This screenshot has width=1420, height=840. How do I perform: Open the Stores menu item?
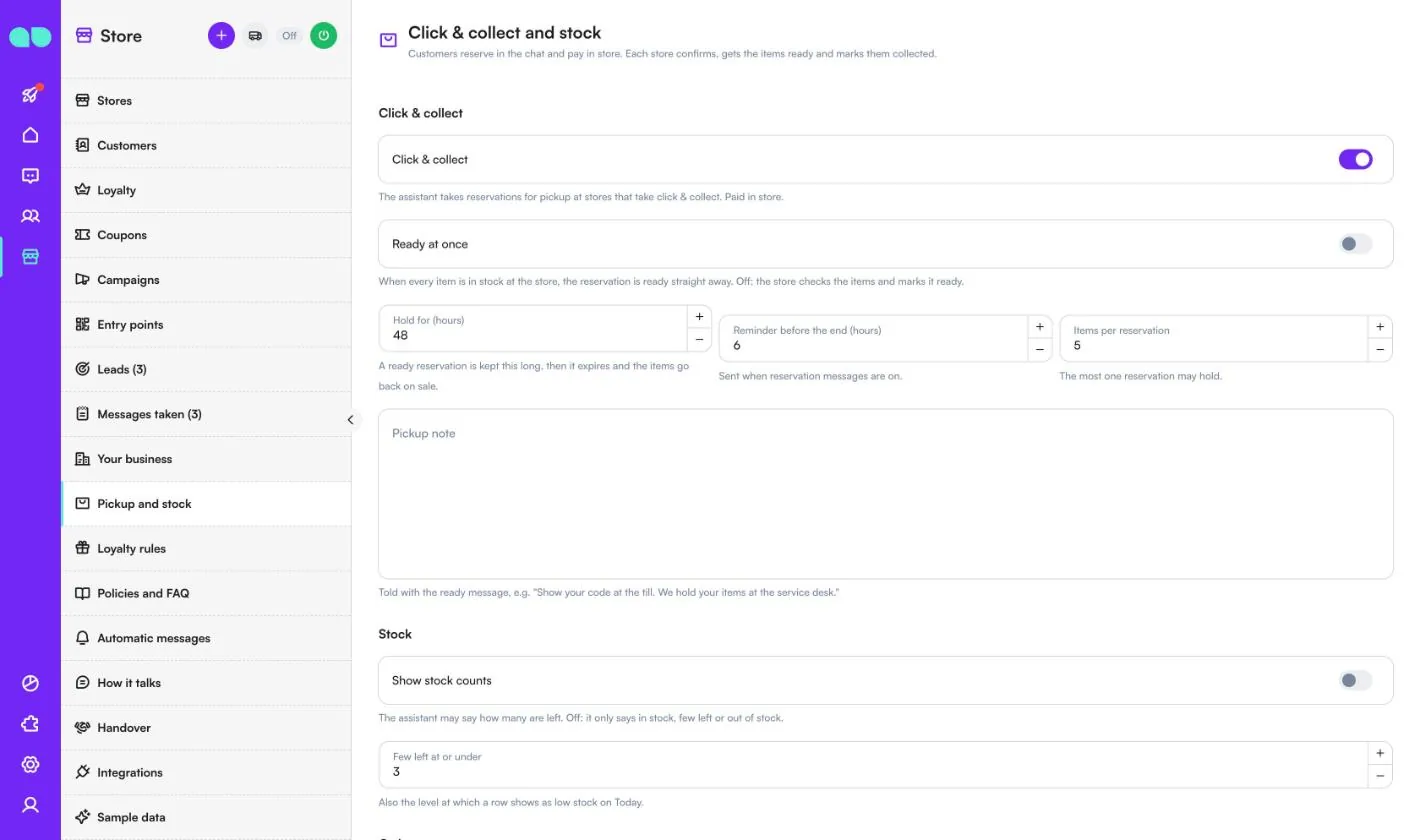click(206, 100)
